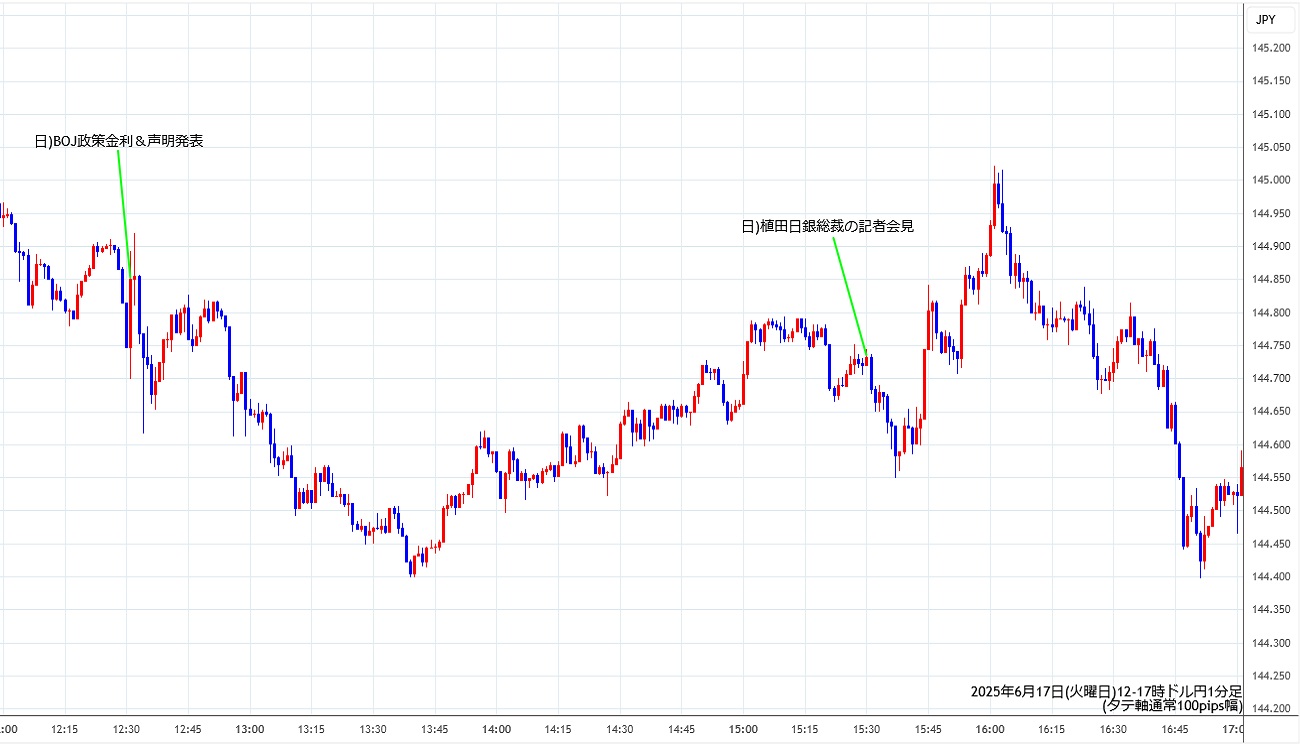Click the 144.700 price axis label
1300x745 pixels.
[x=1272, y=379]
